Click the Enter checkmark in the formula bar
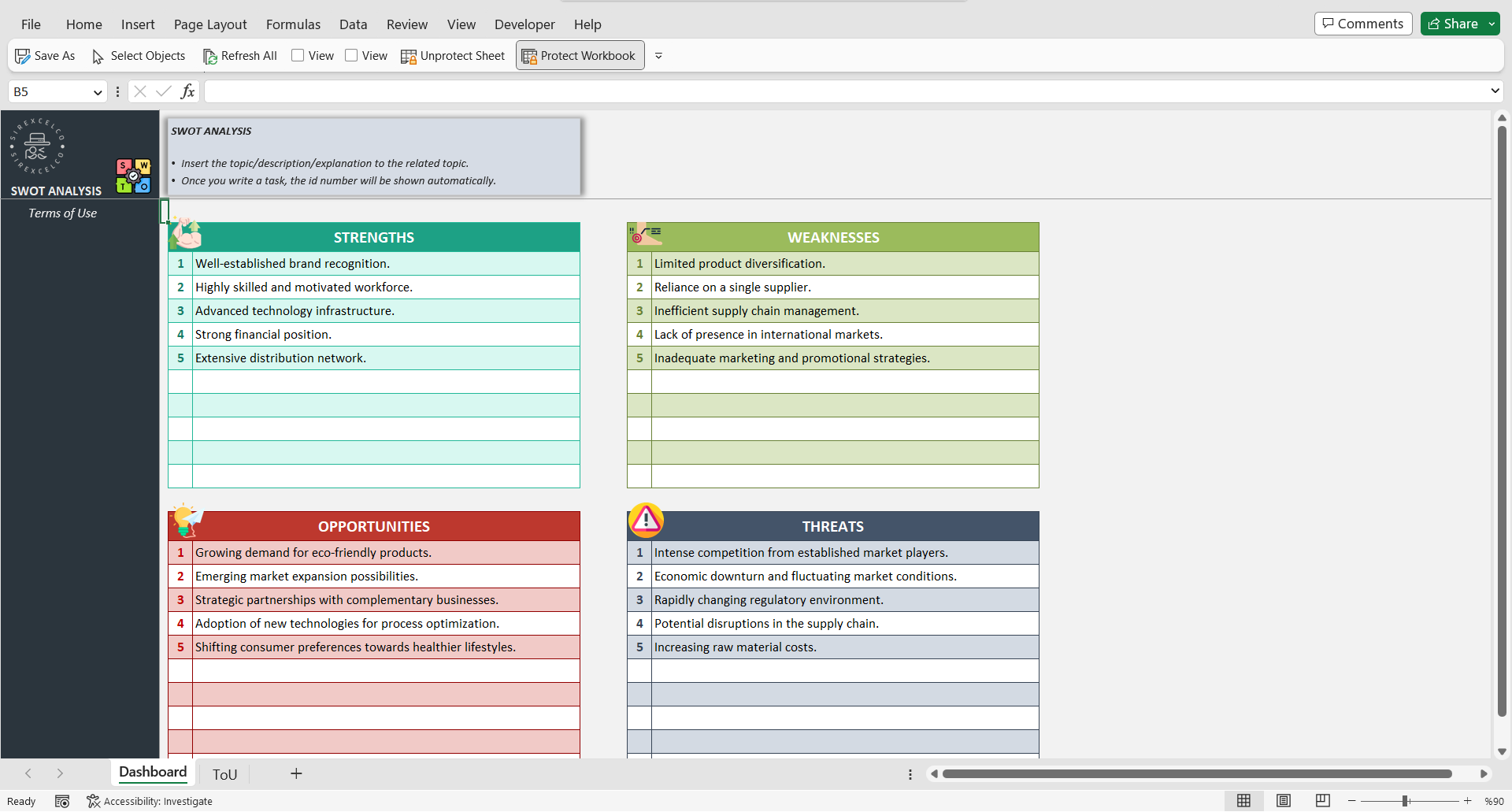 click(x=164, y=91)
